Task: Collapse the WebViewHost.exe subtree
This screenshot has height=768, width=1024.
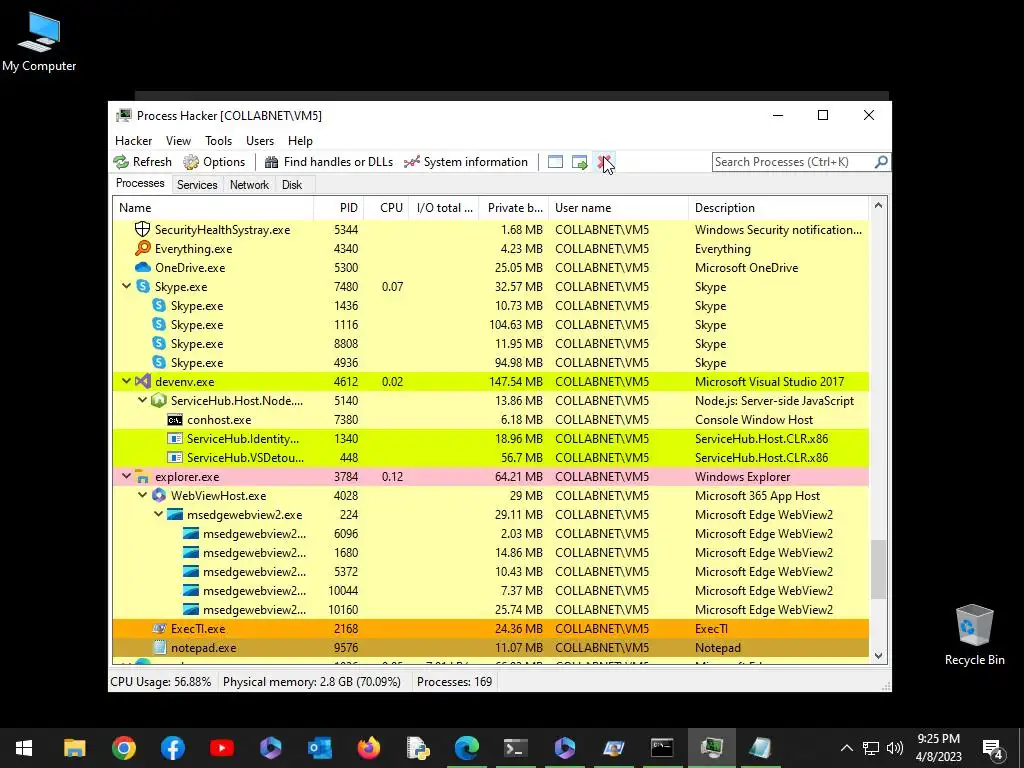Action: tap(142, 495)
